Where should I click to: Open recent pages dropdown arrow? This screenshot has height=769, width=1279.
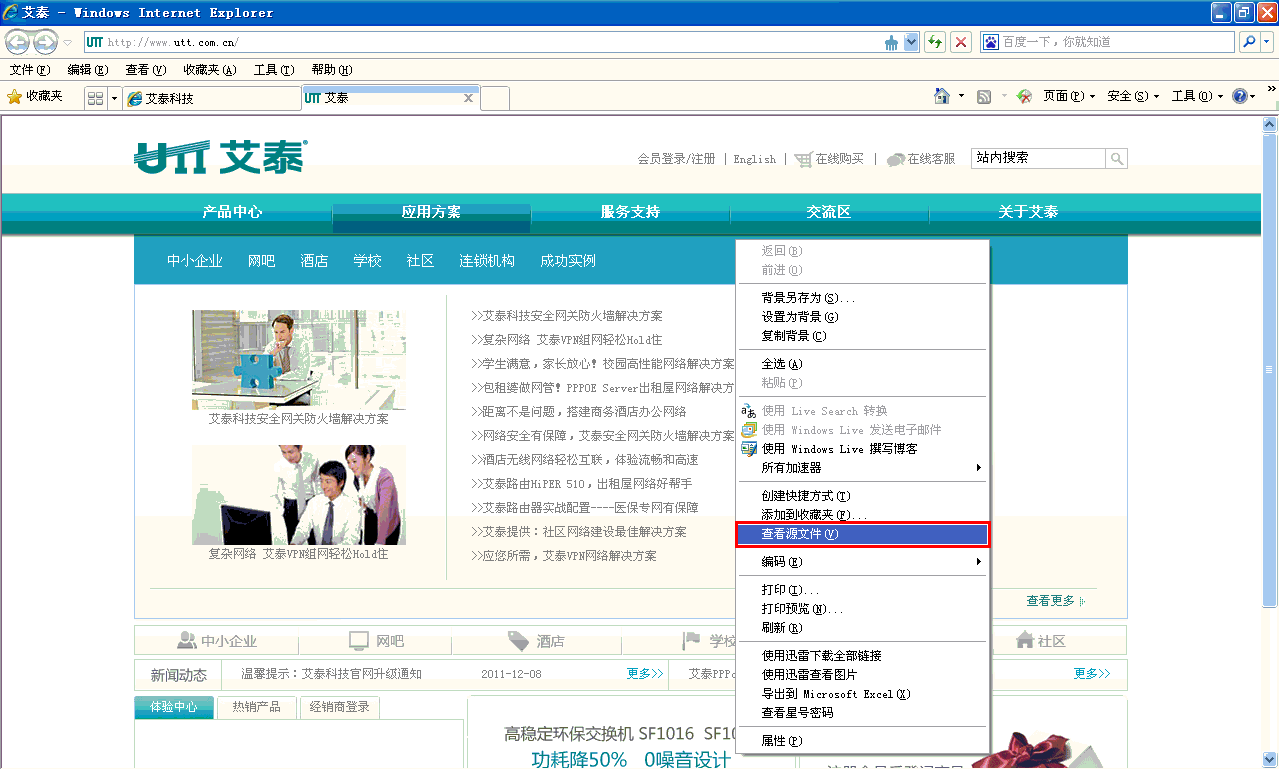click(67, 42)
